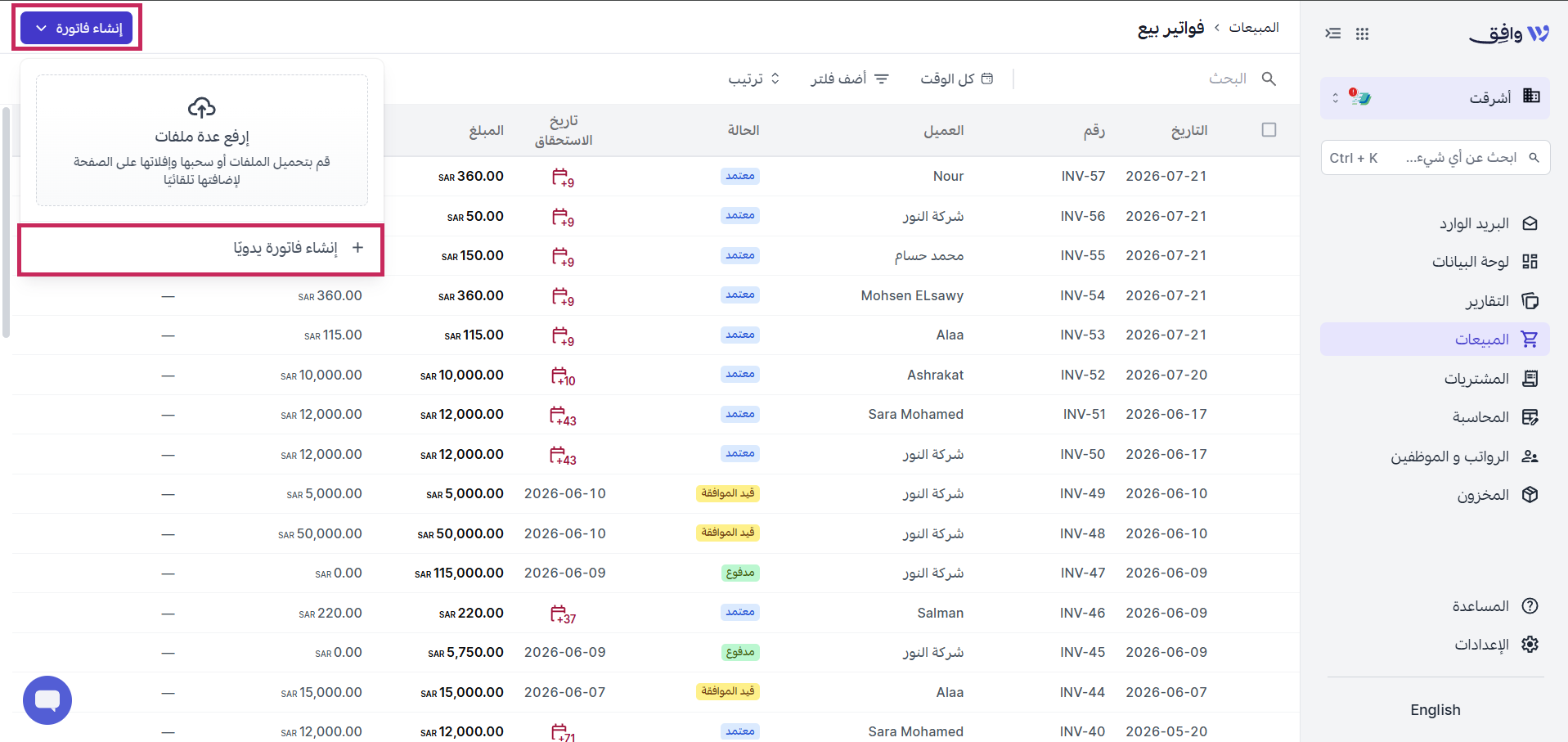The height and width of the screenshot is (742, 1568).
Task: Click the company building icon beside أشرقت
Action: click(1531, 97)
